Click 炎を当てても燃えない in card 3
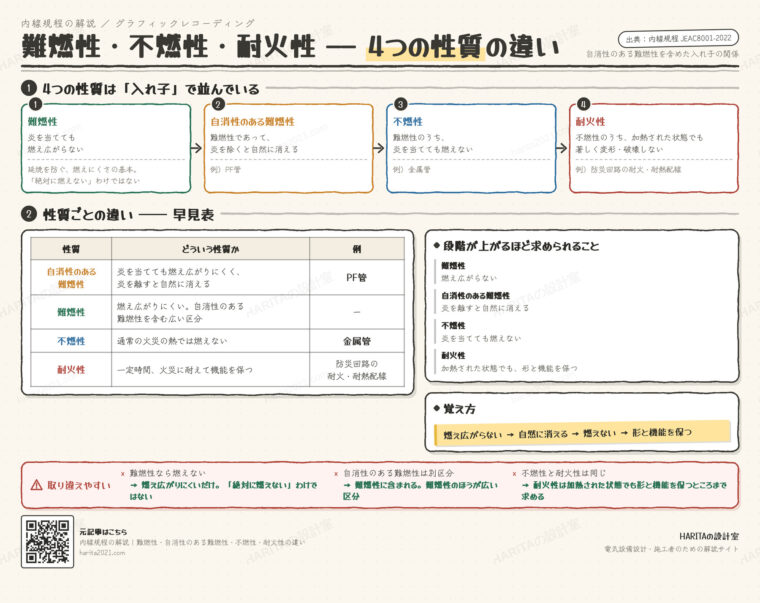 [433, 149]
